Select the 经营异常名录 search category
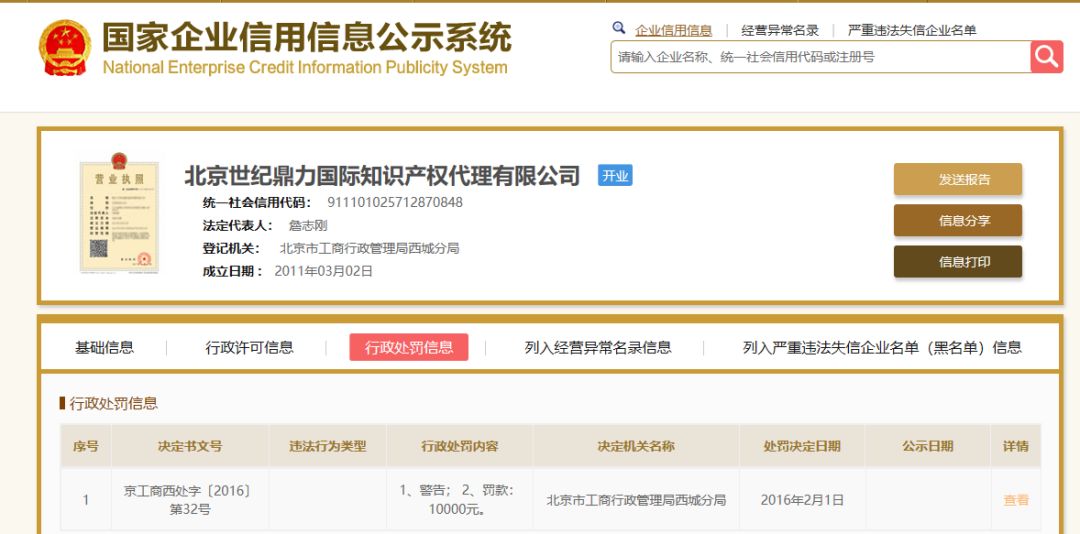This screenshot has height=534, width=1080. (780, 30)
